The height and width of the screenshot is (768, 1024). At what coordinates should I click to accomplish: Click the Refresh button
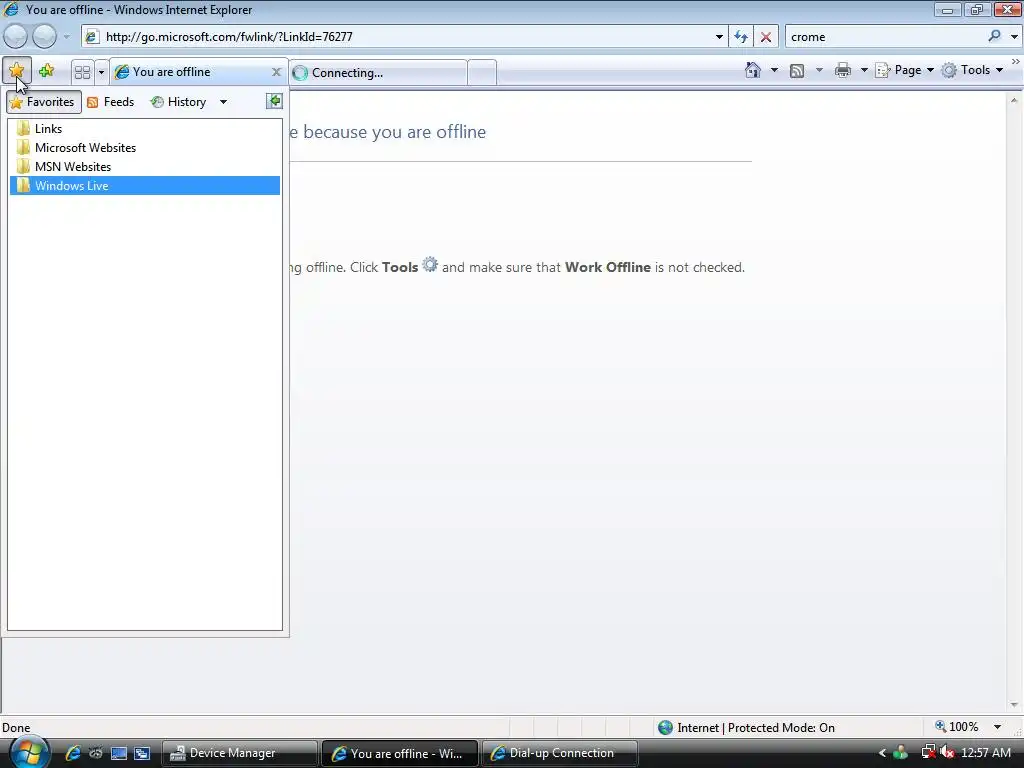(x=741, y=37)
